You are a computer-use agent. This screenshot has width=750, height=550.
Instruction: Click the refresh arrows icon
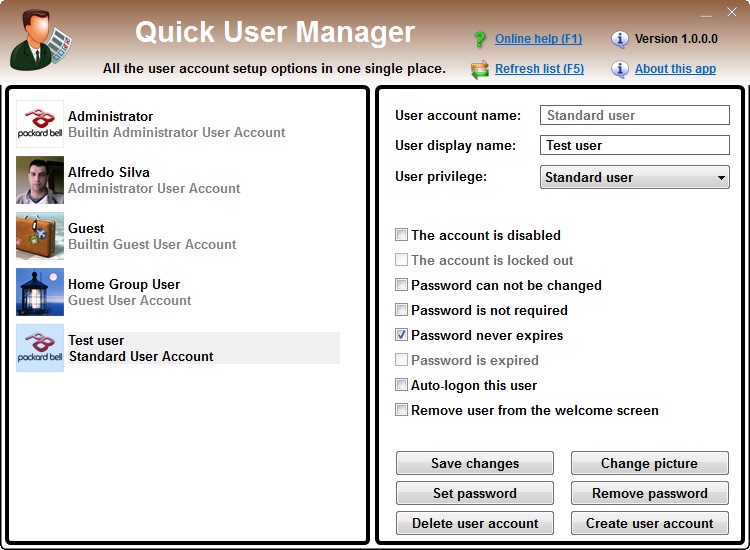[480, 69]
